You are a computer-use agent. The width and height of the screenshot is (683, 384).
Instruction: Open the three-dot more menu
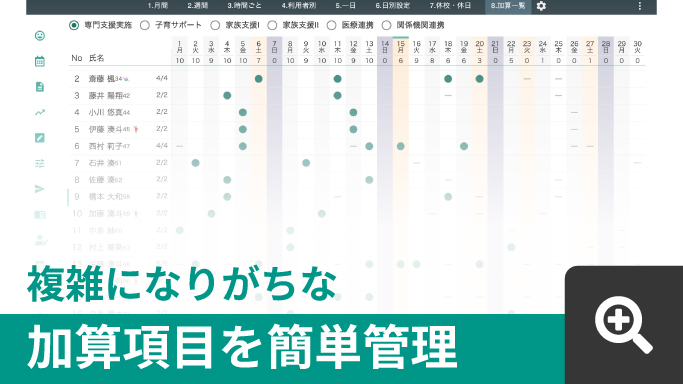(639, 6)
